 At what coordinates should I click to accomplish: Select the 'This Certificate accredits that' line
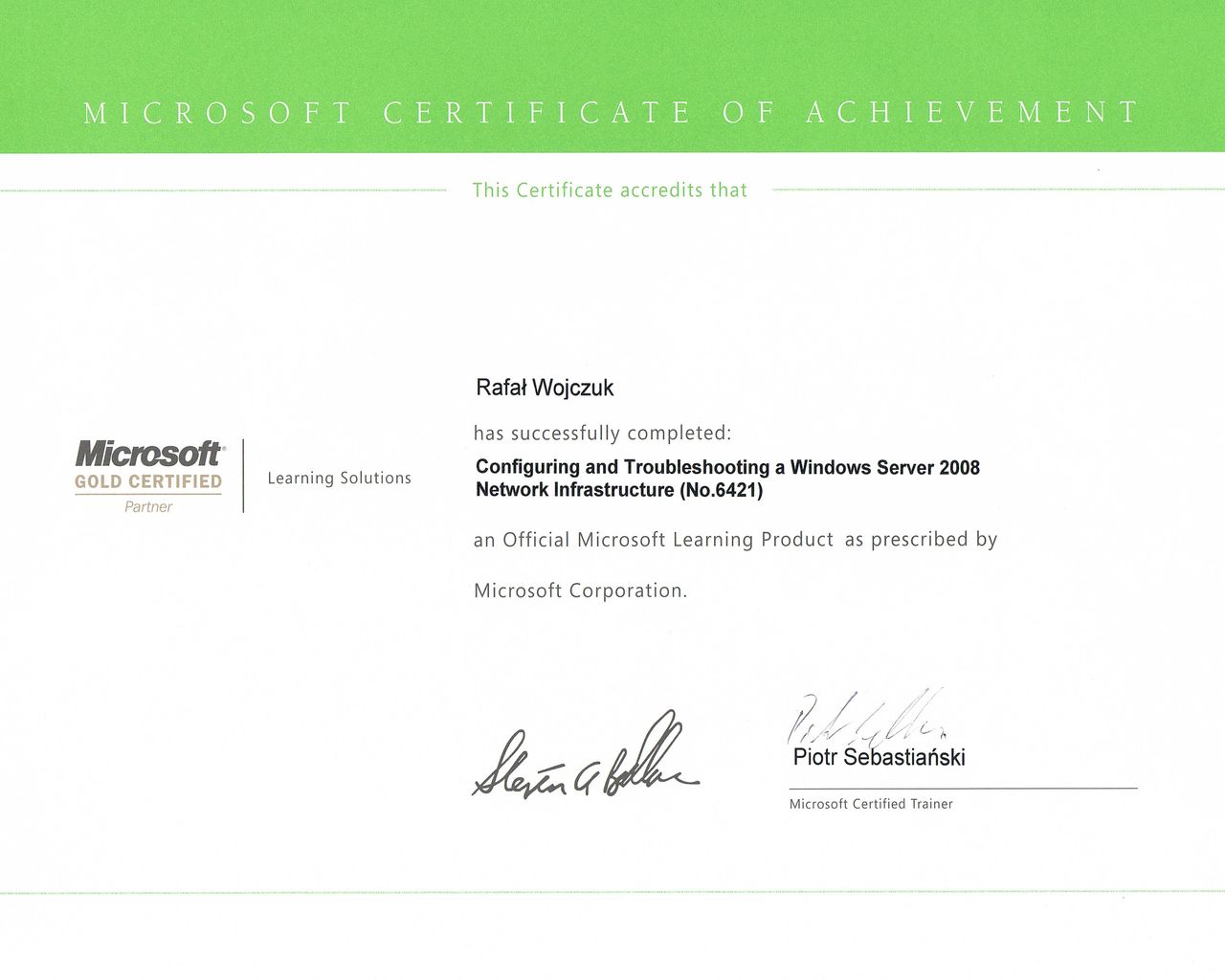coord(610,190)
